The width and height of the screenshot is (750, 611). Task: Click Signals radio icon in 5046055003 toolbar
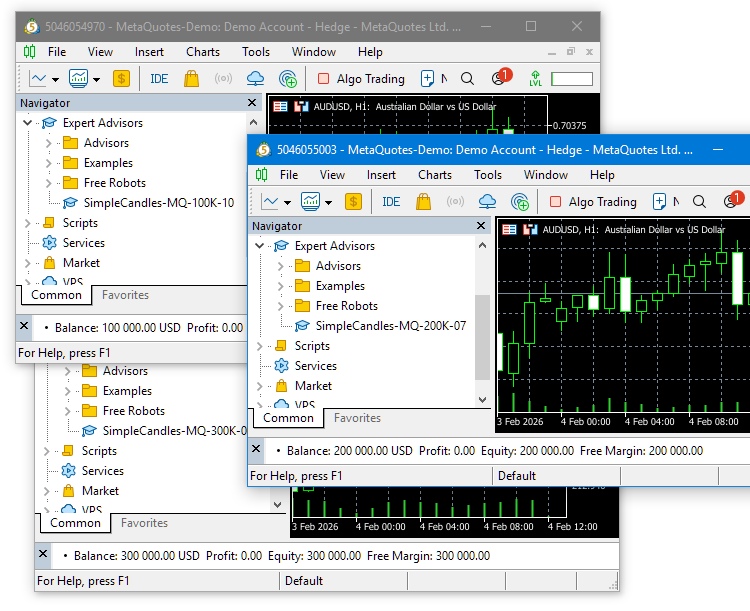point(455,201)
